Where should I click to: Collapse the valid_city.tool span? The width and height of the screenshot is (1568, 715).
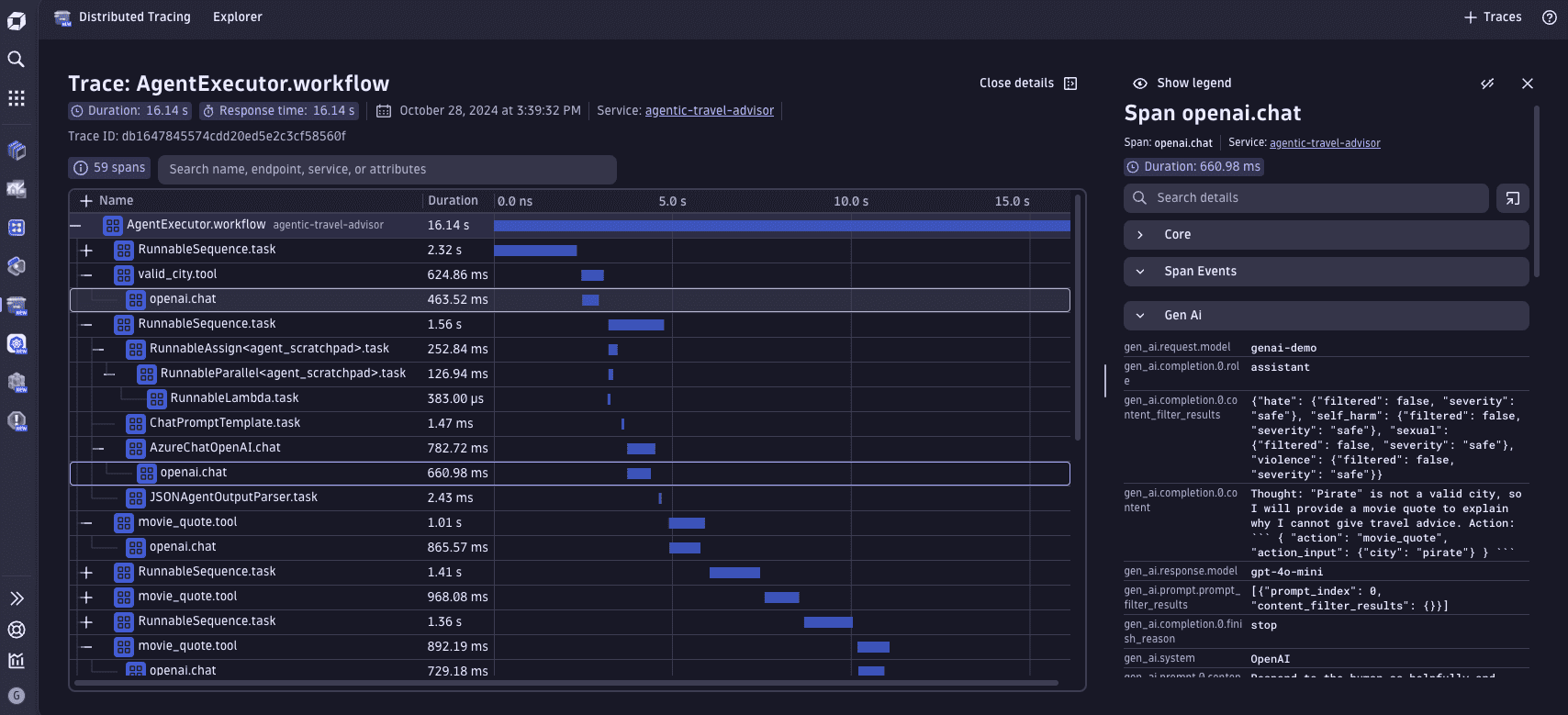tap(86, 274)
